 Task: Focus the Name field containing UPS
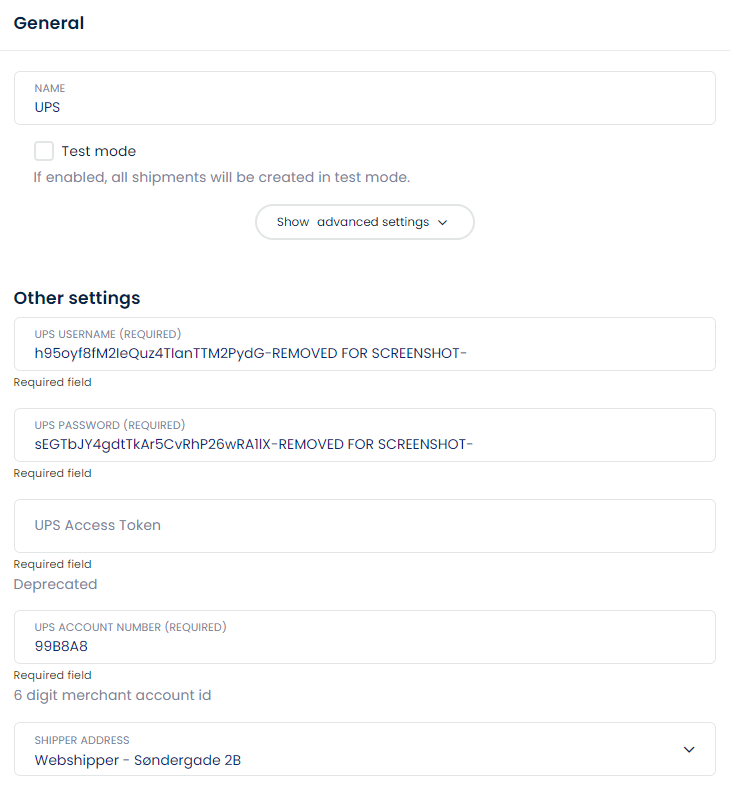[365, 98]
